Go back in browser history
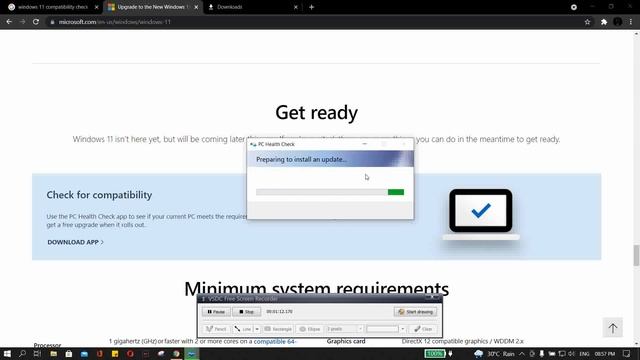 click(9, 22)
